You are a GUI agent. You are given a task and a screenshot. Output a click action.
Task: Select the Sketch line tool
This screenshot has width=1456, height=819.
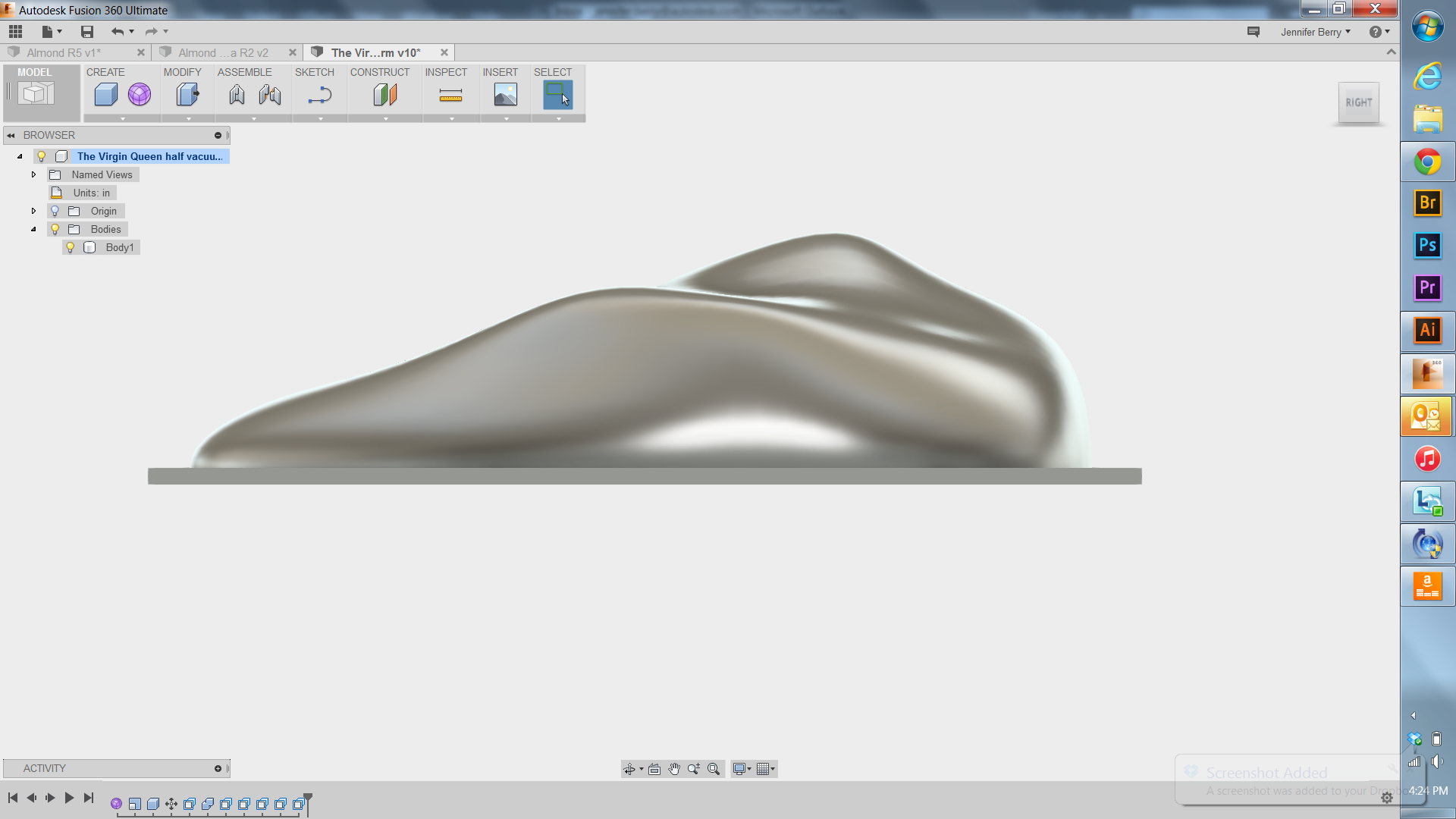pos(320,95)
